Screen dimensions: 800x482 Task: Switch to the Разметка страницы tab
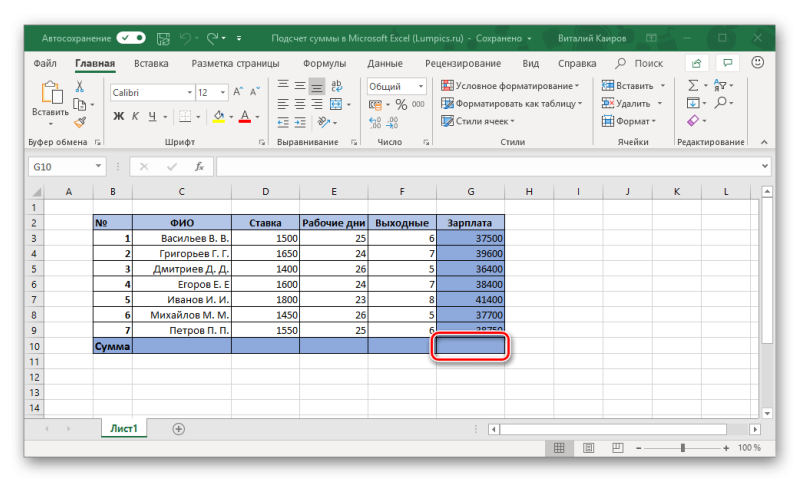pyautogui.click(x=235, y=63)
